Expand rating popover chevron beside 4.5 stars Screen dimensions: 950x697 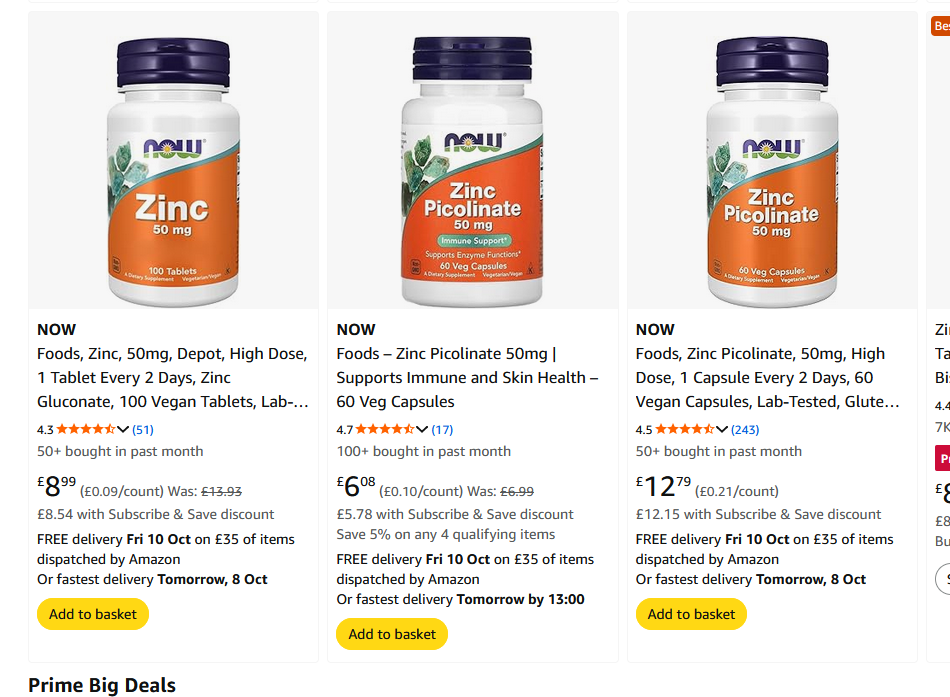[722, 430]
